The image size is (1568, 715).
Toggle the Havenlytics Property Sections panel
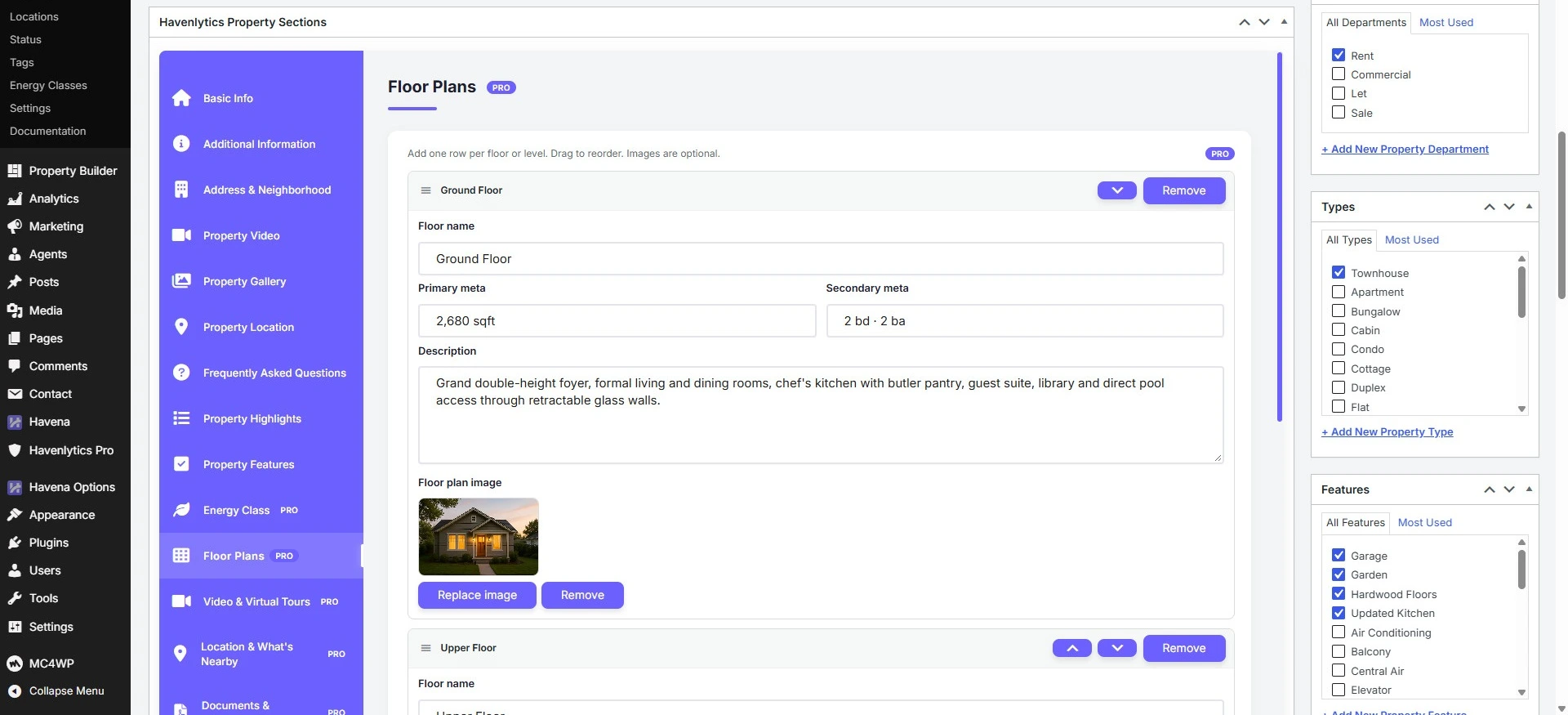click(1284, 21)
